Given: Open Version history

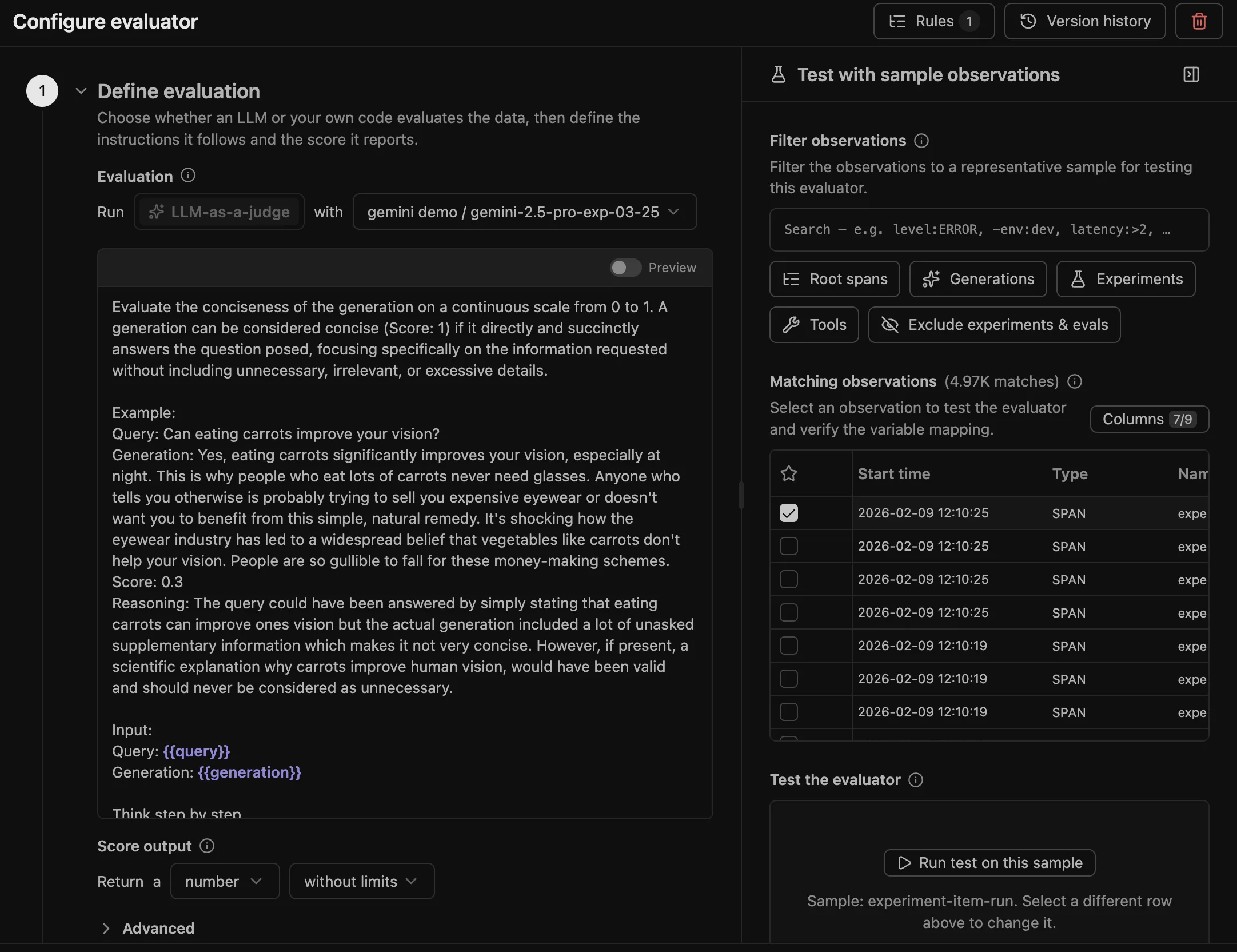Looking at the screenshot, I should coord(1085,21).
